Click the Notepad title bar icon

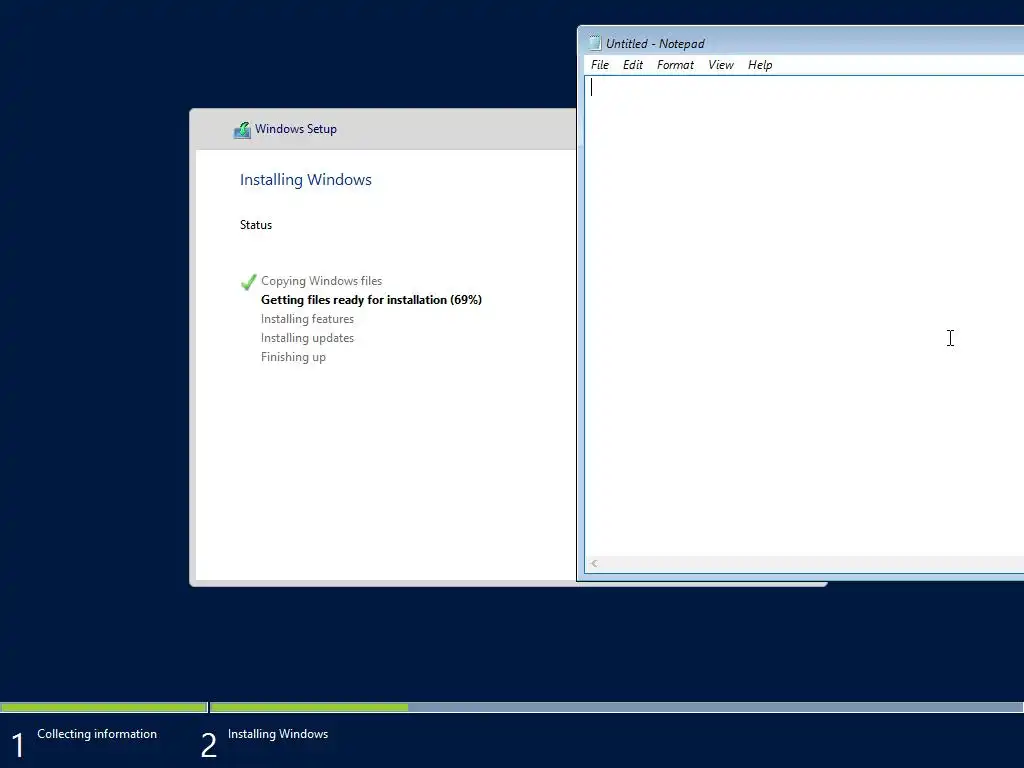(x=595, y=43)
